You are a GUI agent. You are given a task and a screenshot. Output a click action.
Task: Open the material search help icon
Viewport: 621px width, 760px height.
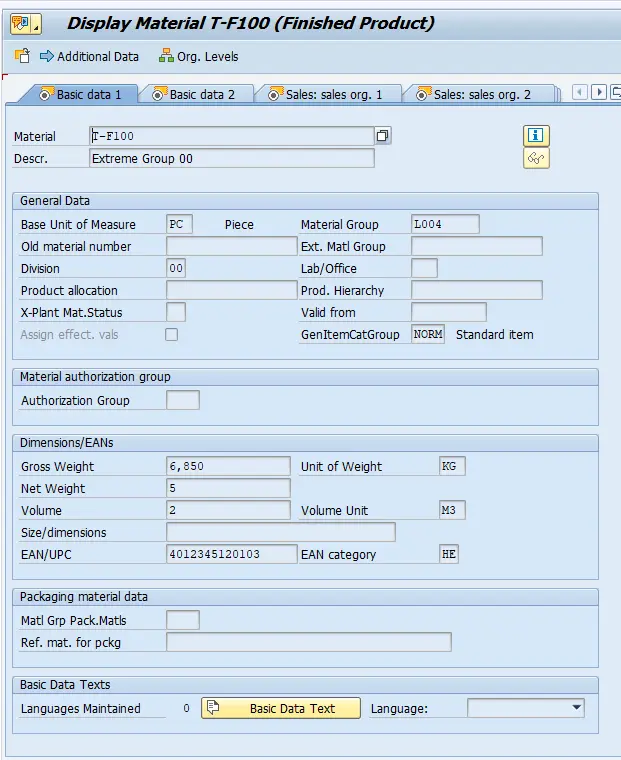point(383,136)
